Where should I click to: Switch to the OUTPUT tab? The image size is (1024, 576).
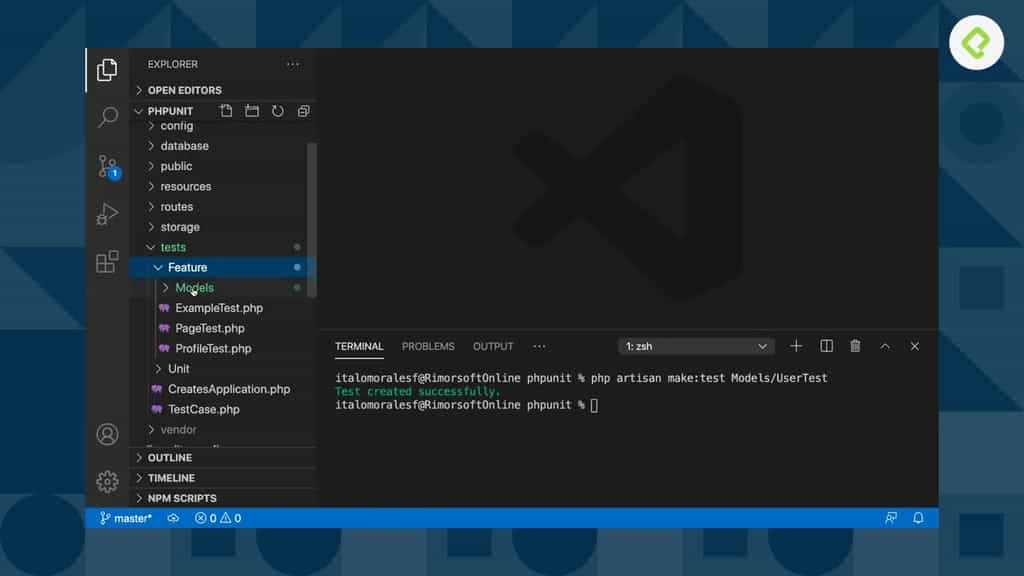coord(493,346)
